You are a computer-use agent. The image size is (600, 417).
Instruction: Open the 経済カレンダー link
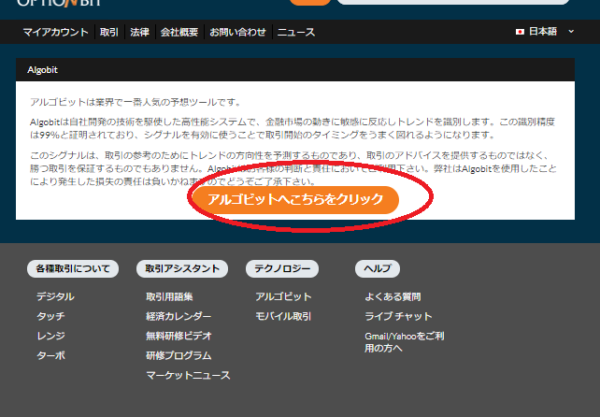pos(179,316)
